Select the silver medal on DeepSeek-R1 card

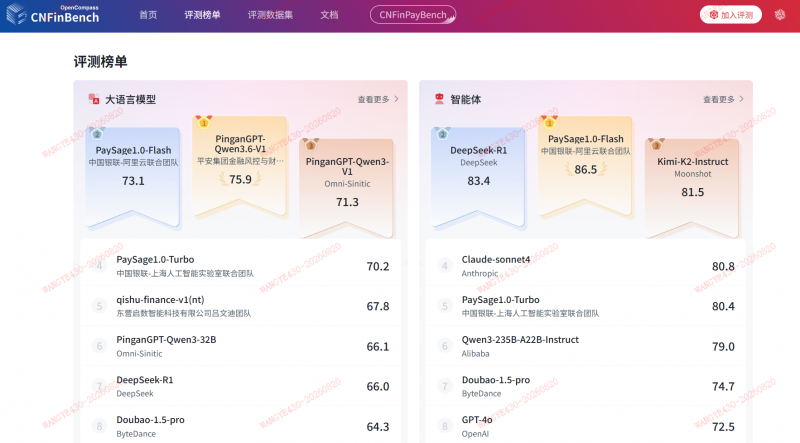pyautogui.click(x=442, y=134)
